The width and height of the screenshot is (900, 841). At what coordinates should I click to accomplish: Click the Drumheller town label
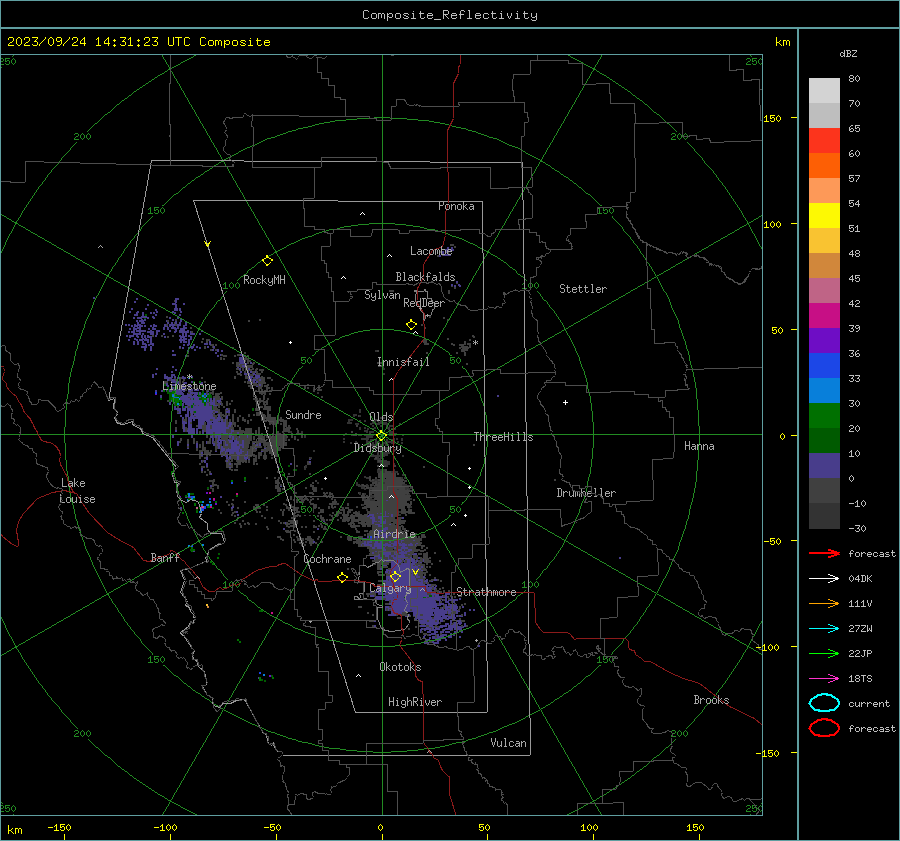click(586, 493)
